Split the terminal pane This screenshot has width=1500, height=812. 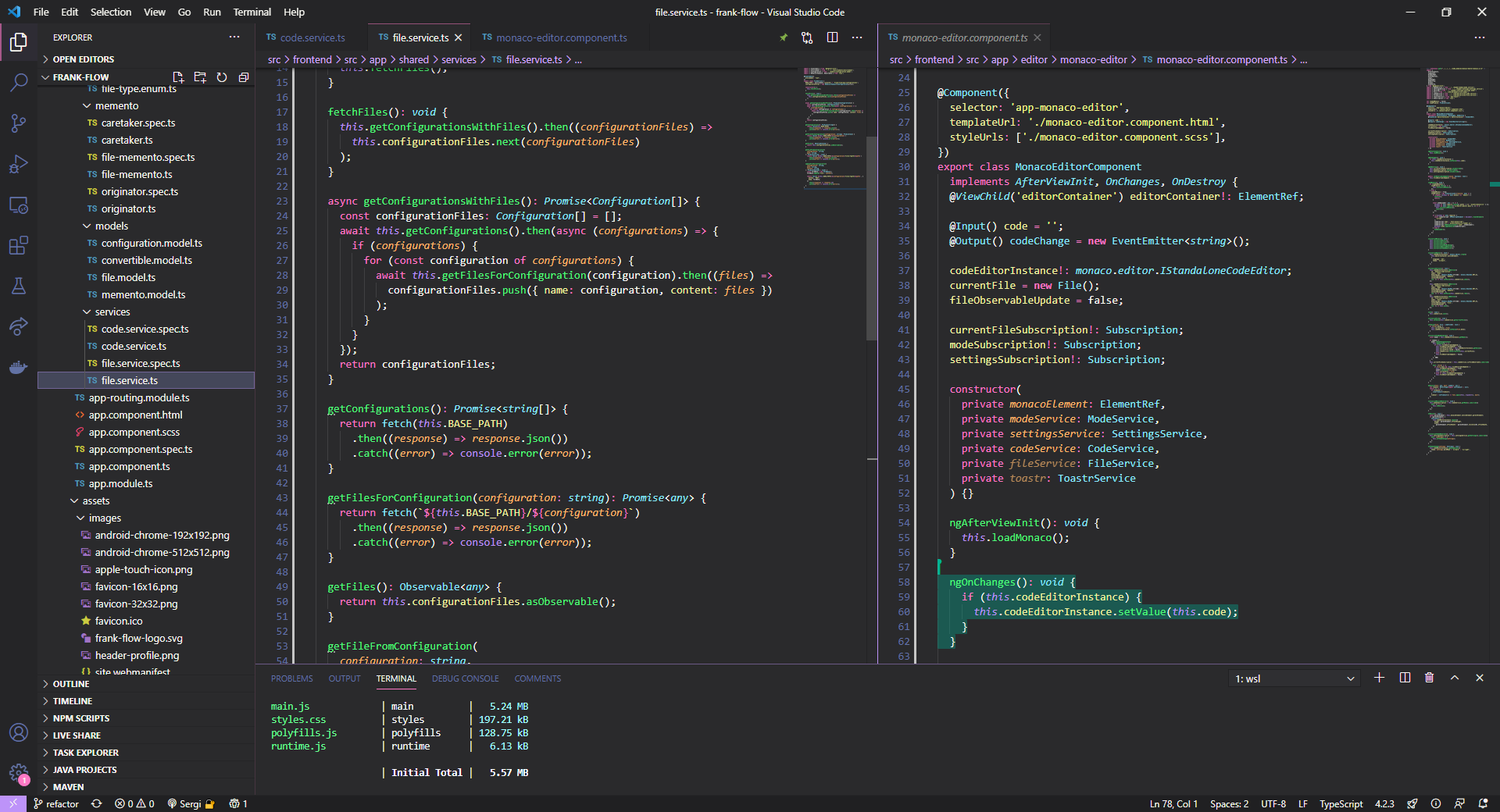tap(1405, 678)
